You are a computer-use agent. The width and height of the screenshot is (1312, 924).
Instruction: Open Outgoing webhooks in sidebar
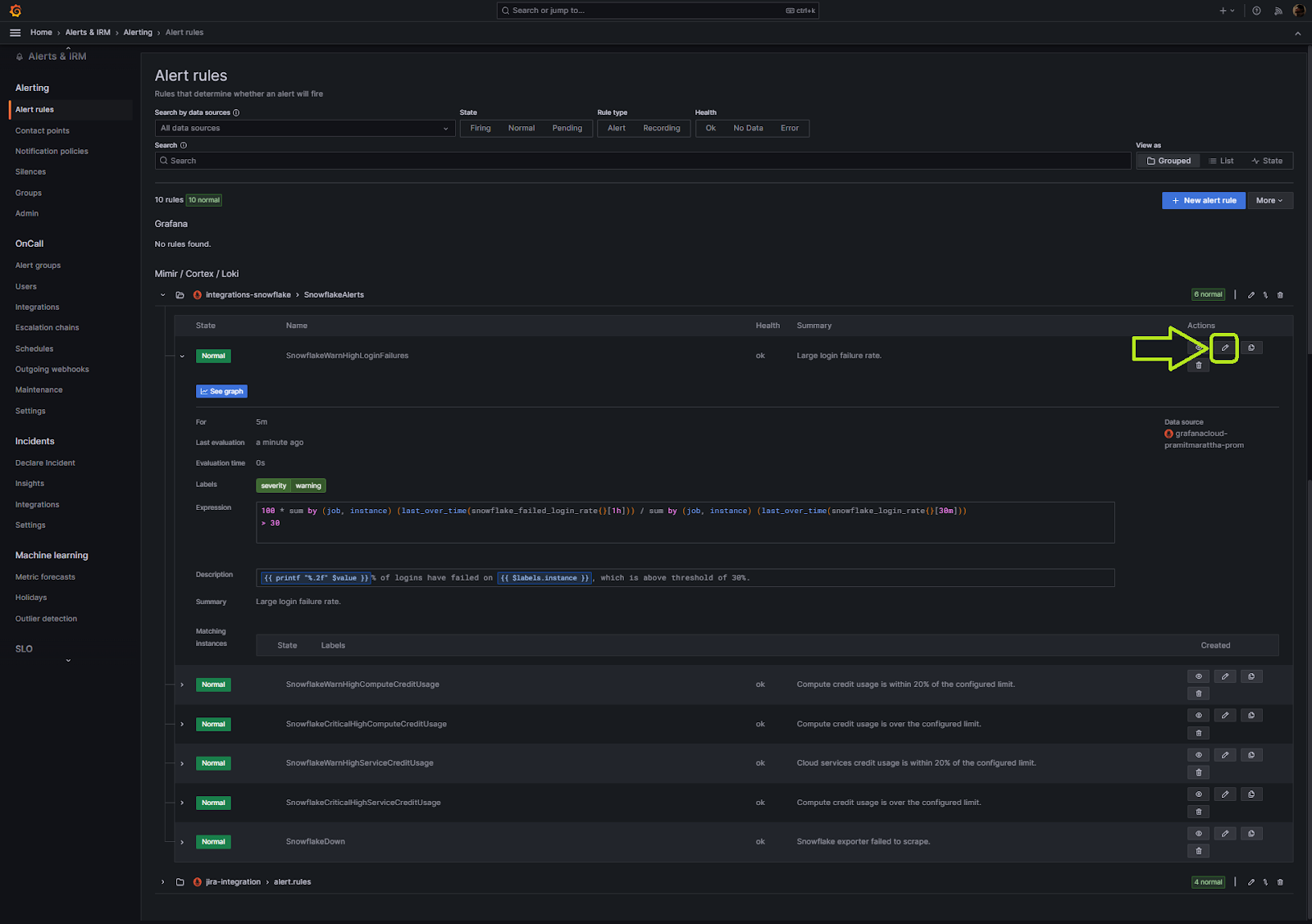point(52,370)
